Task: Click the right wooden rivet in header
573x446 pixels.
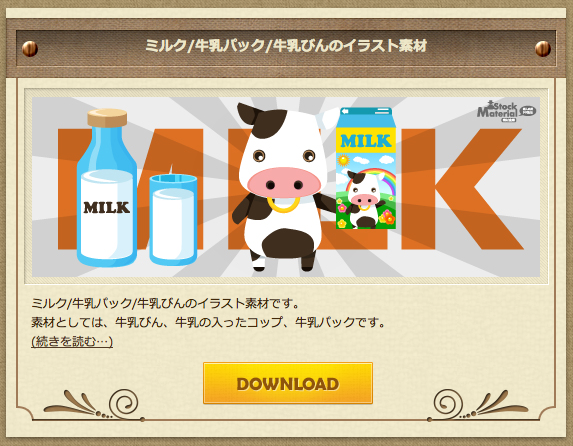Action: [x=543, y=49]
